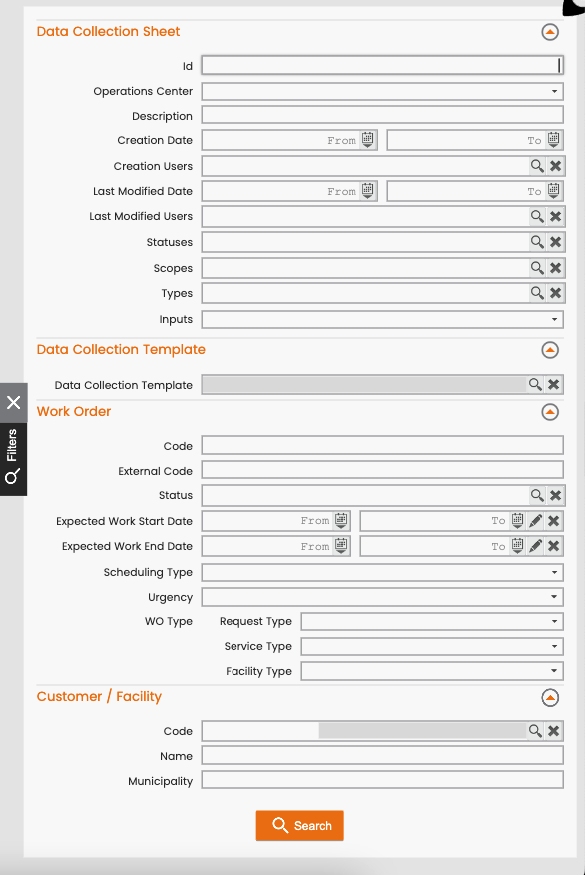
Task: Clear Data Collection Template selection
Action: pyautogui.click(x=553, y=384)
